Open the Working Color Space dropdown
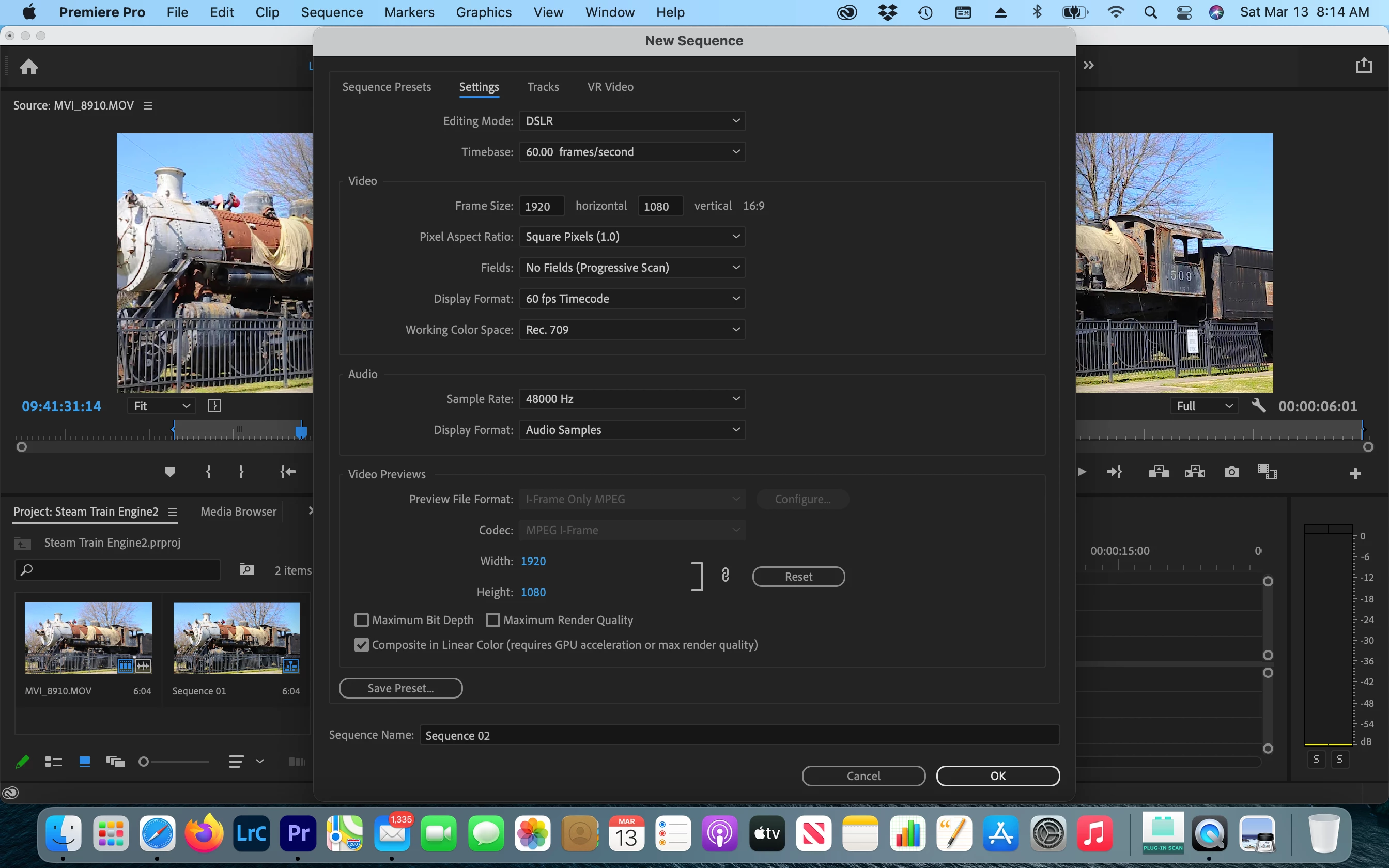 pyautogui.click(x=631, y=330)
